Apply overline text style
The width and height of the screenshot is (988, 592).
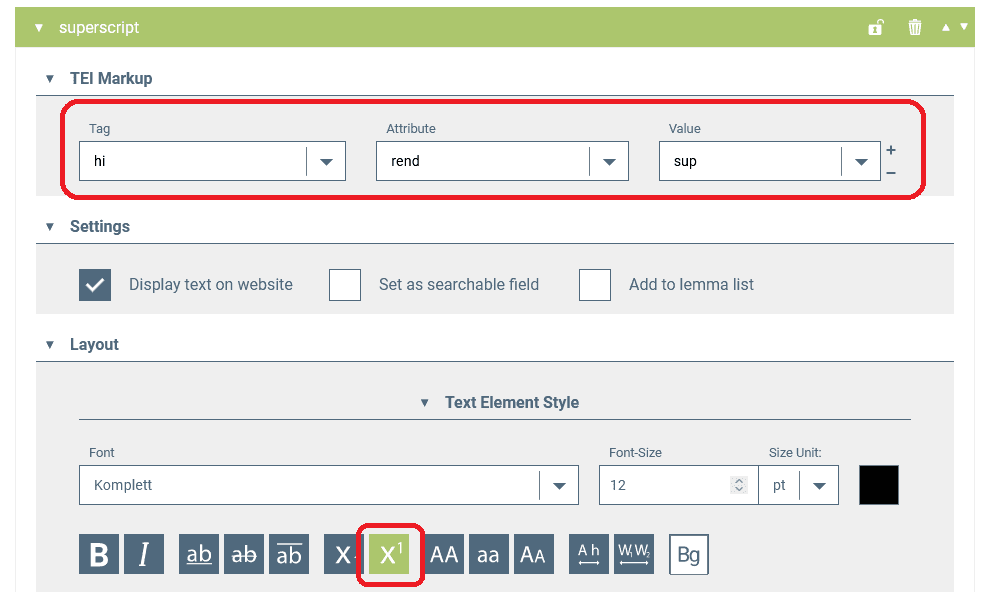pos(289,554)
